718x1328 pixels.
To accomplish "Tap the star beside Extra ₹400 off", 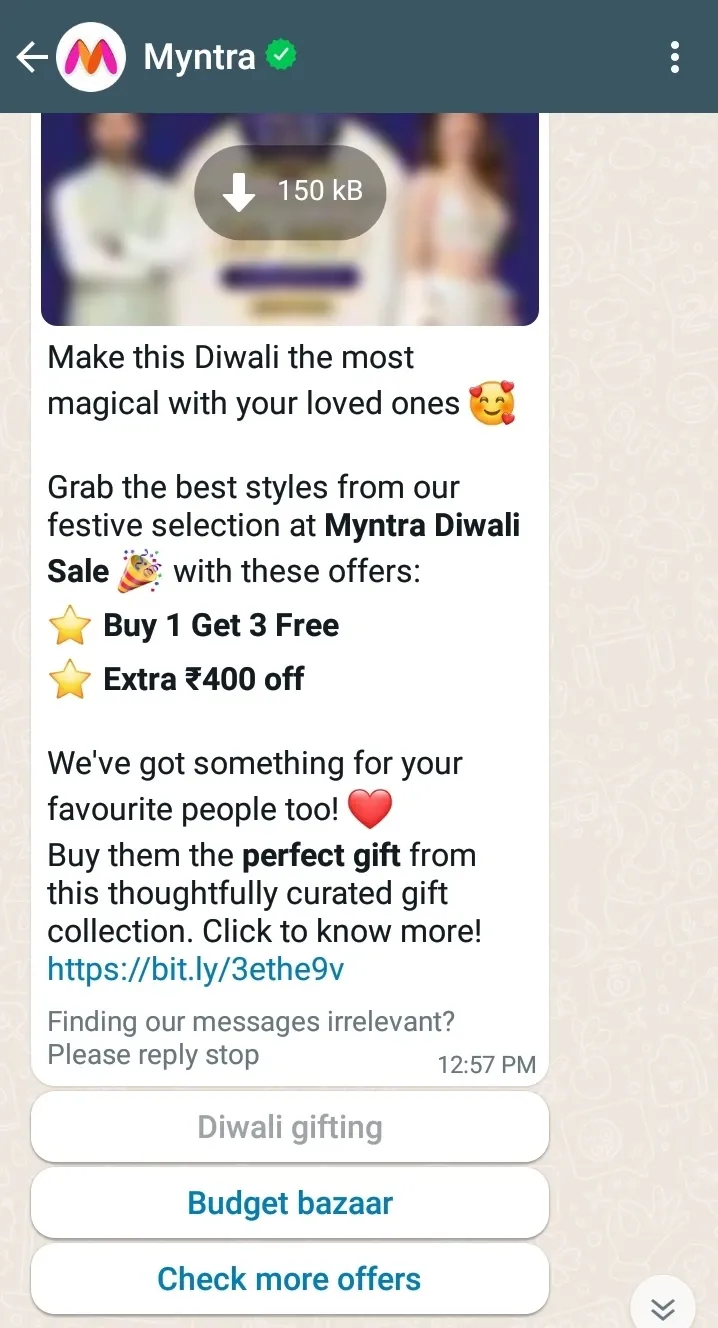I will 70,680.
